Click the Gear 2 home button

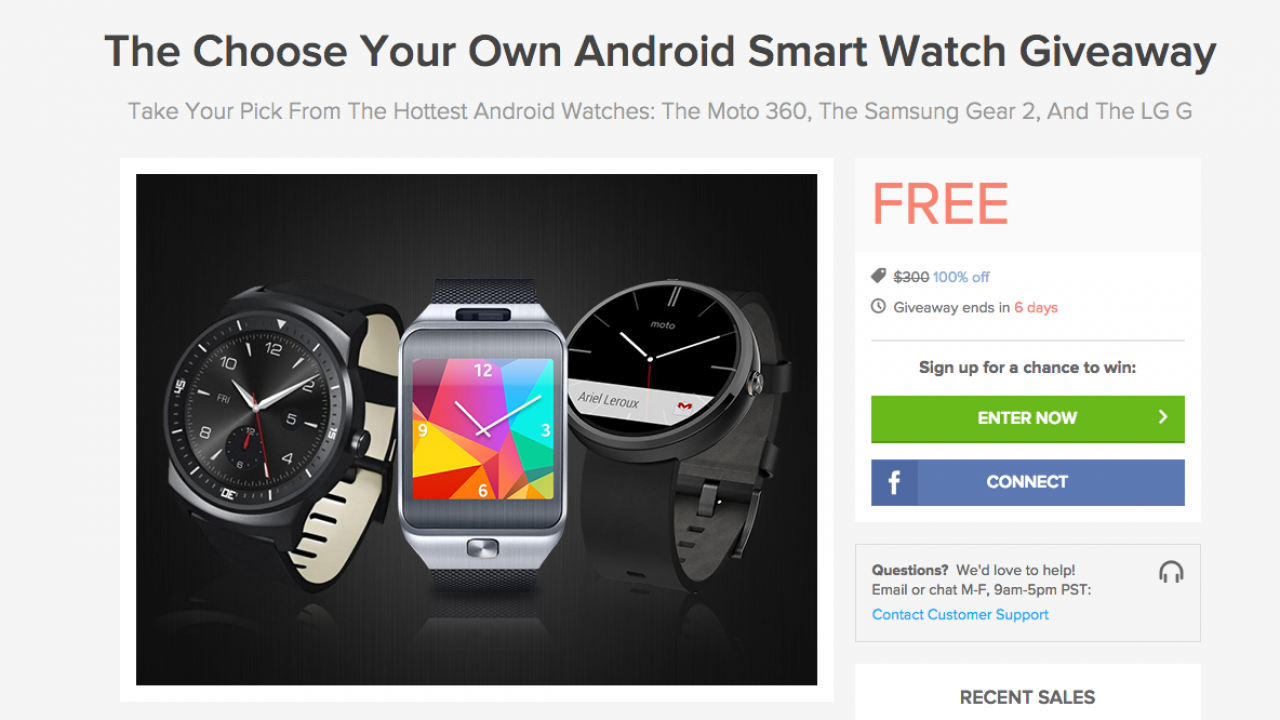pos(483,548)
